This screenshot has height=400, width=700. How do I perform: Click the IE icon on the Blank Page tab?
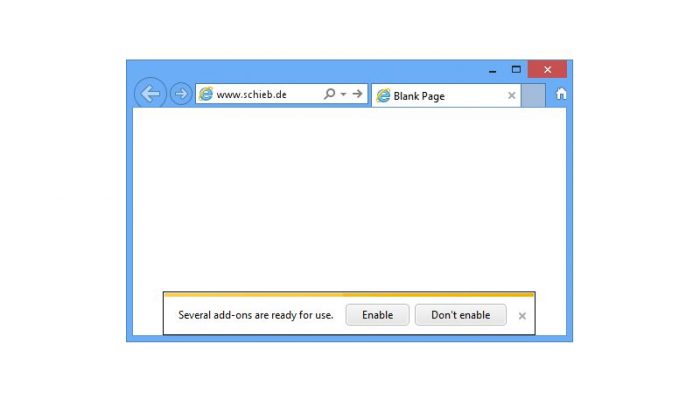(383, 96)
